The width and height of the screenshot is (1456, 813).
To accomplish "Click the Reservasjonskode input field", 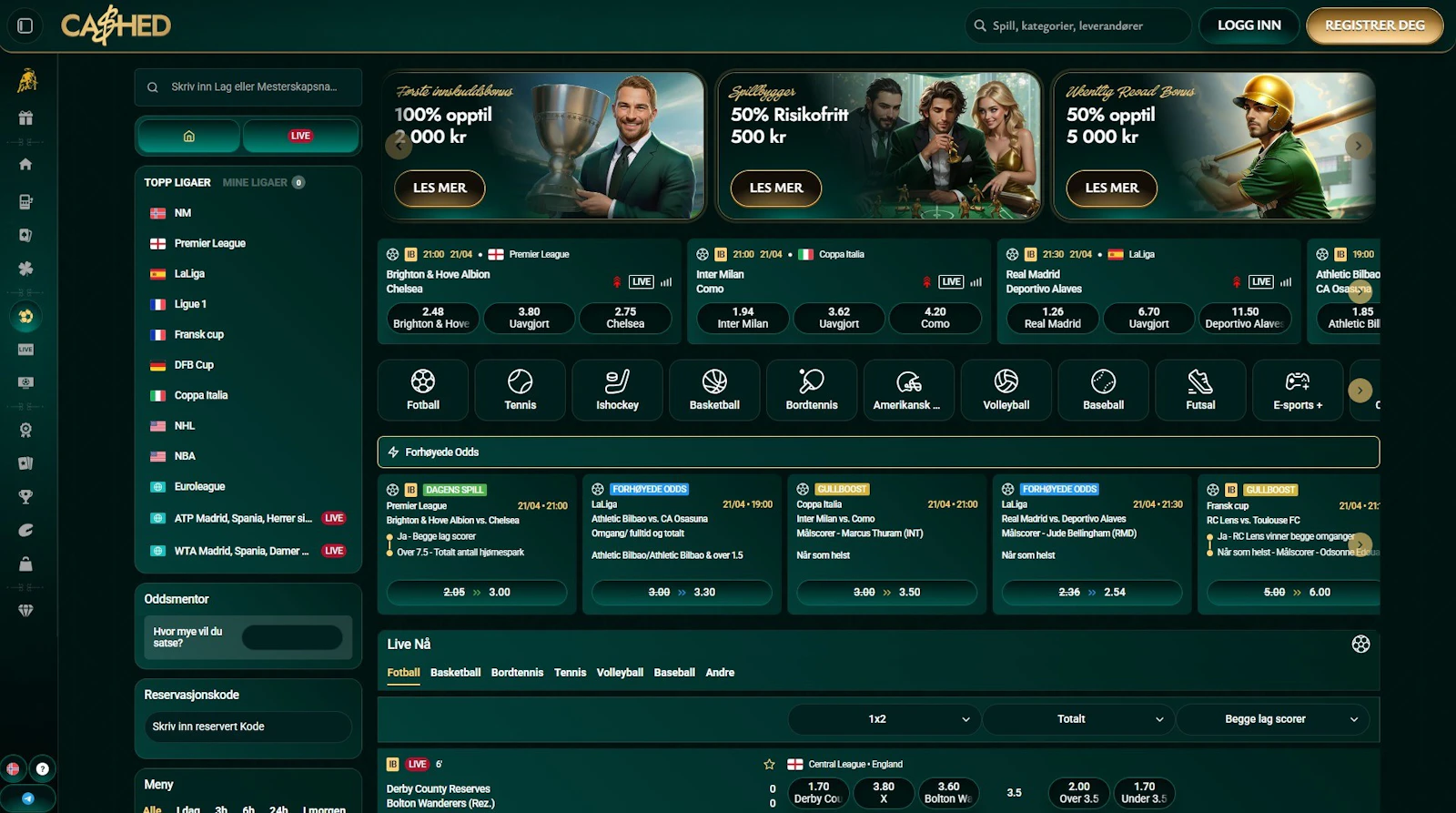I will 248,727.
